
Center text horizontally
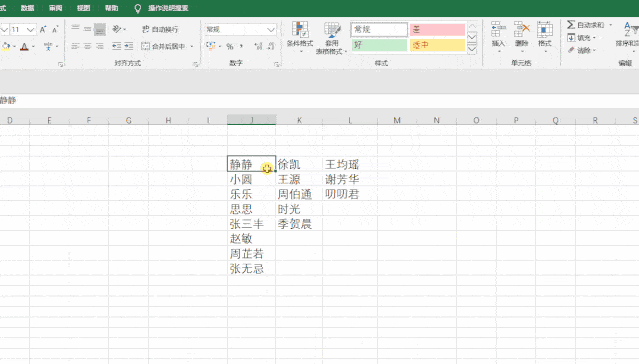click(x=87, y=46)
